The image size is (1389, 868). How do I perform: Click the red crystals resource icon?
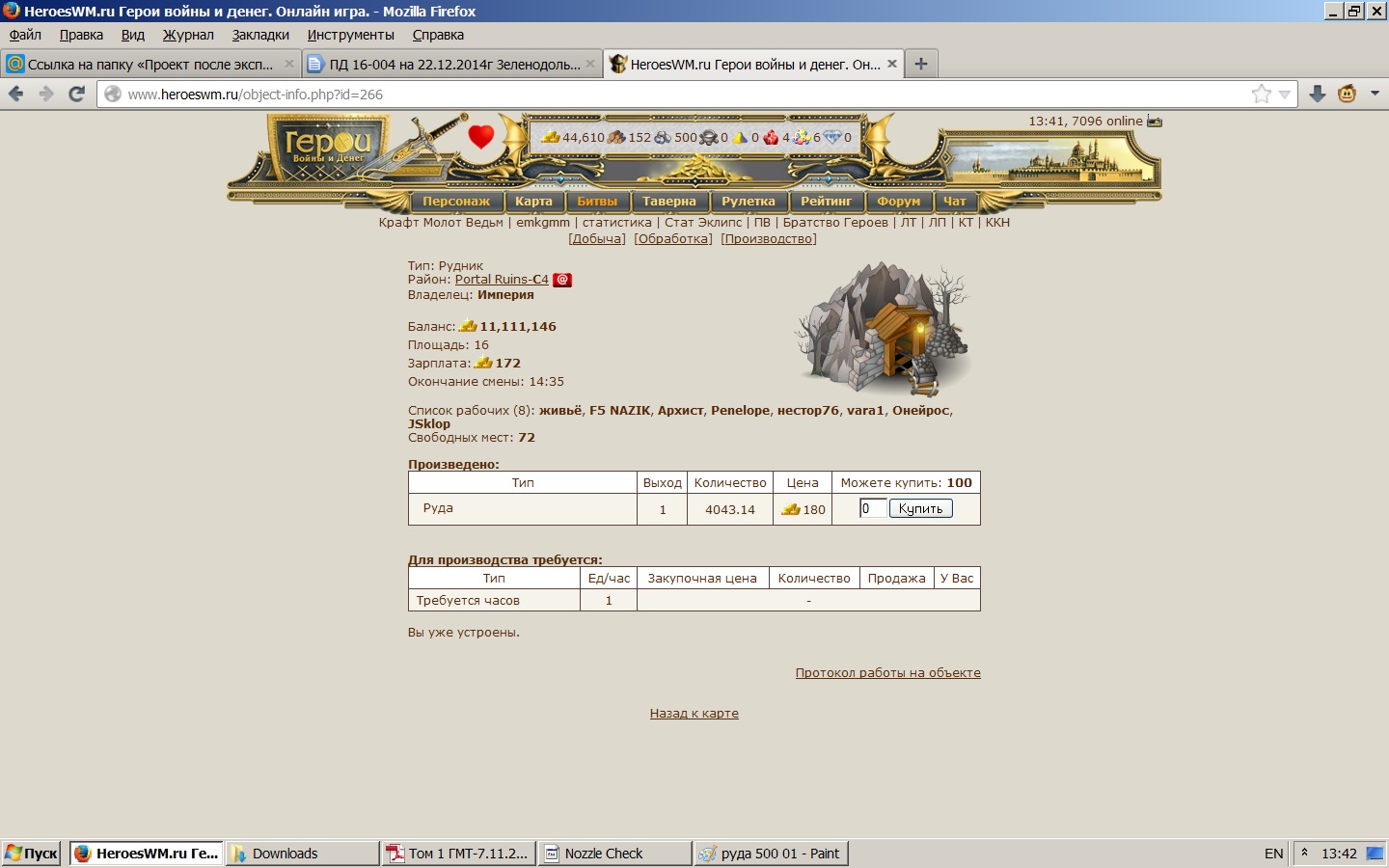771,137
